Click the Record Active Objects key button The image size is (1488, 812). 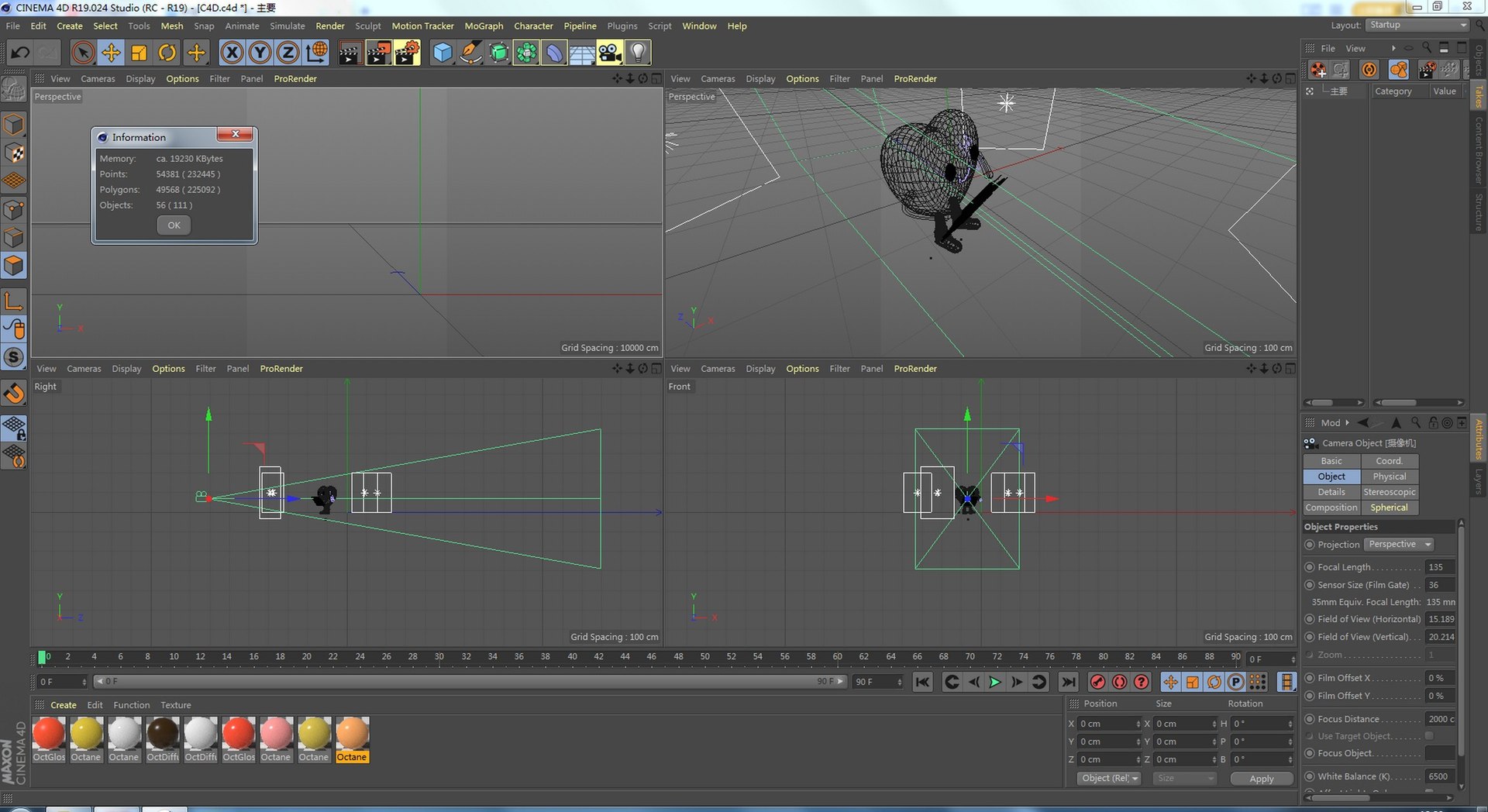(x=1097, y=682)
